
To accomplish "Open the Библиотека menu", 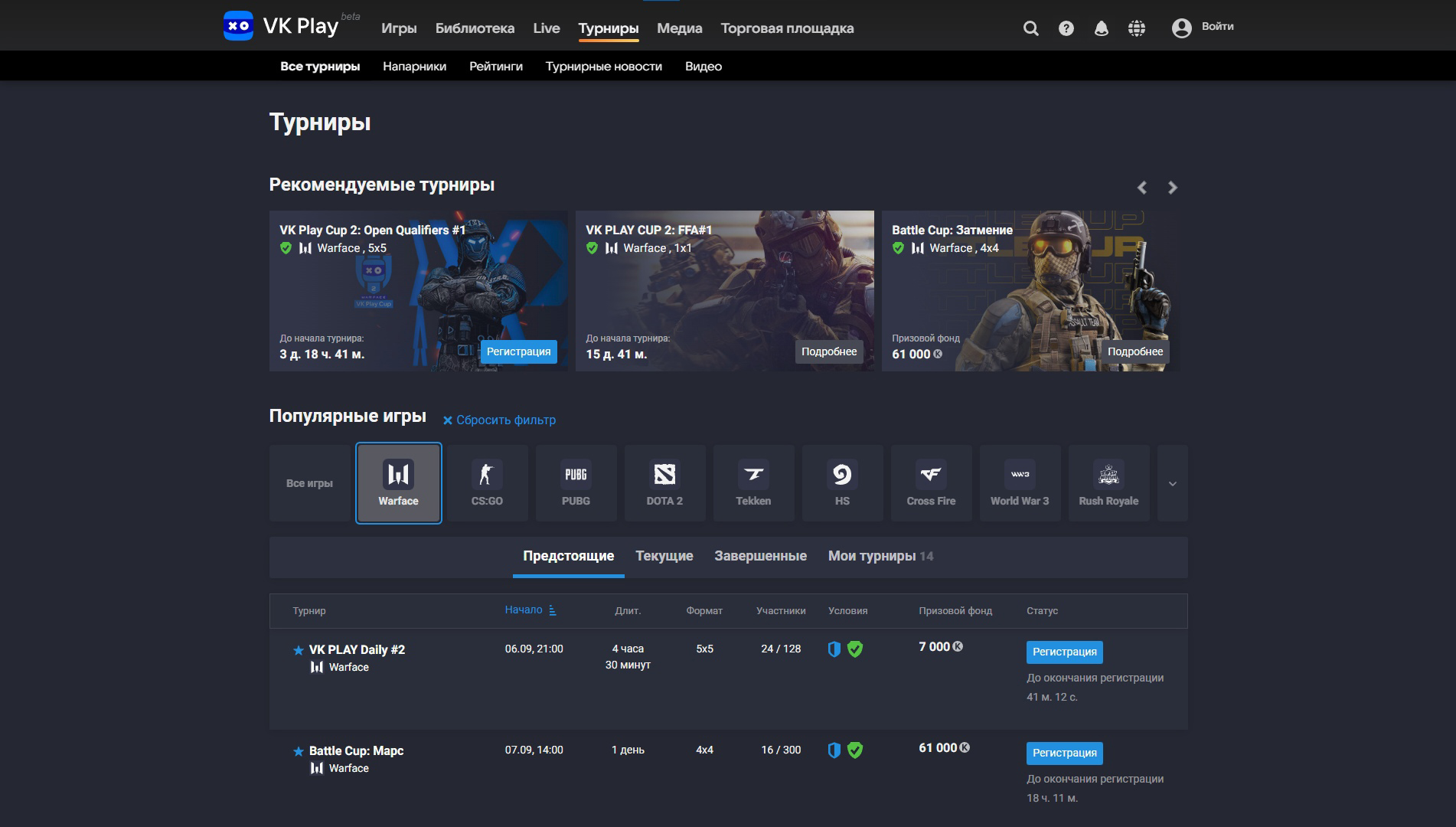I will click(475, 28).
